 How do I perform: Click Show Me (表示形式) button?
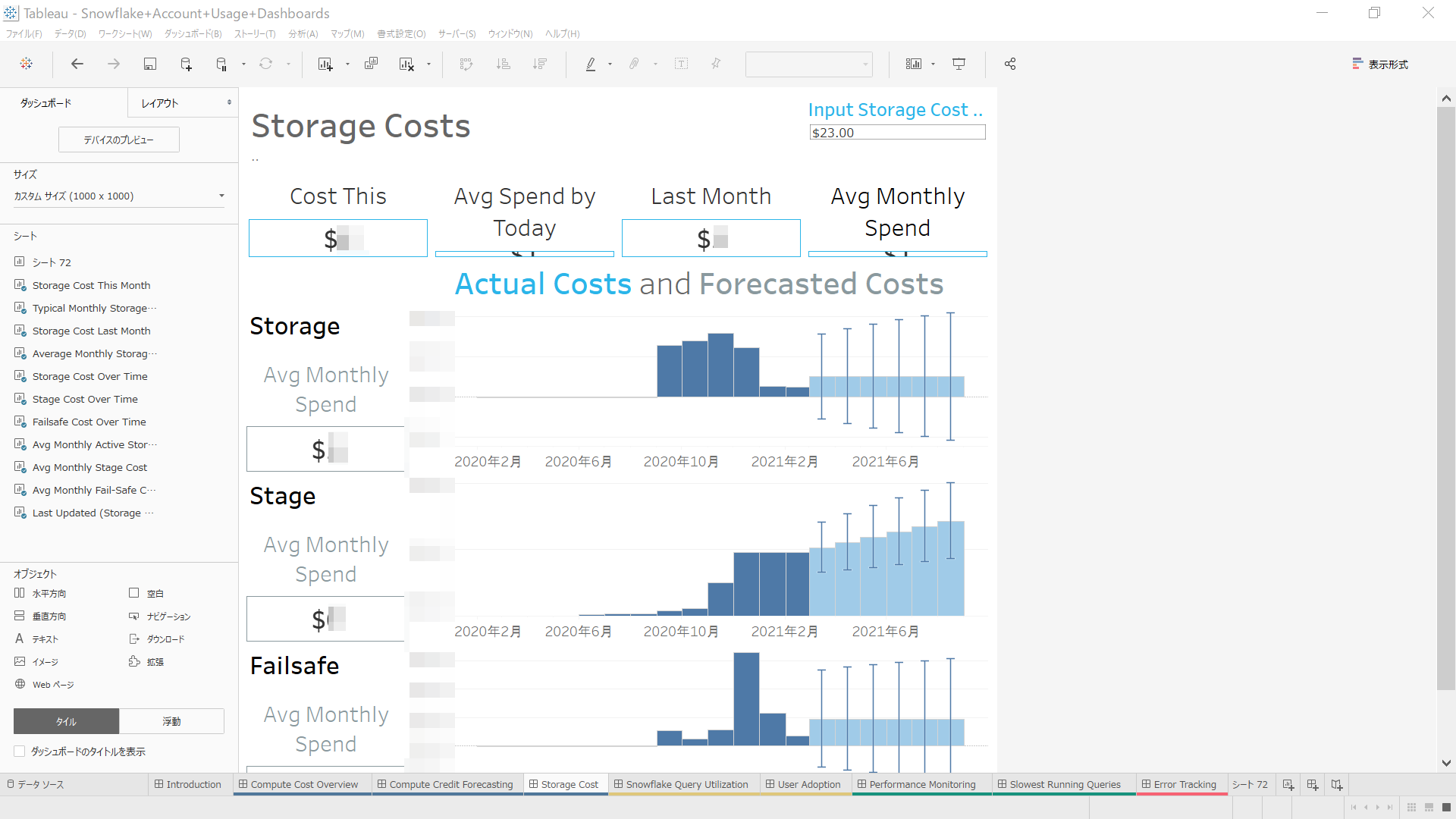(1380, 64)
